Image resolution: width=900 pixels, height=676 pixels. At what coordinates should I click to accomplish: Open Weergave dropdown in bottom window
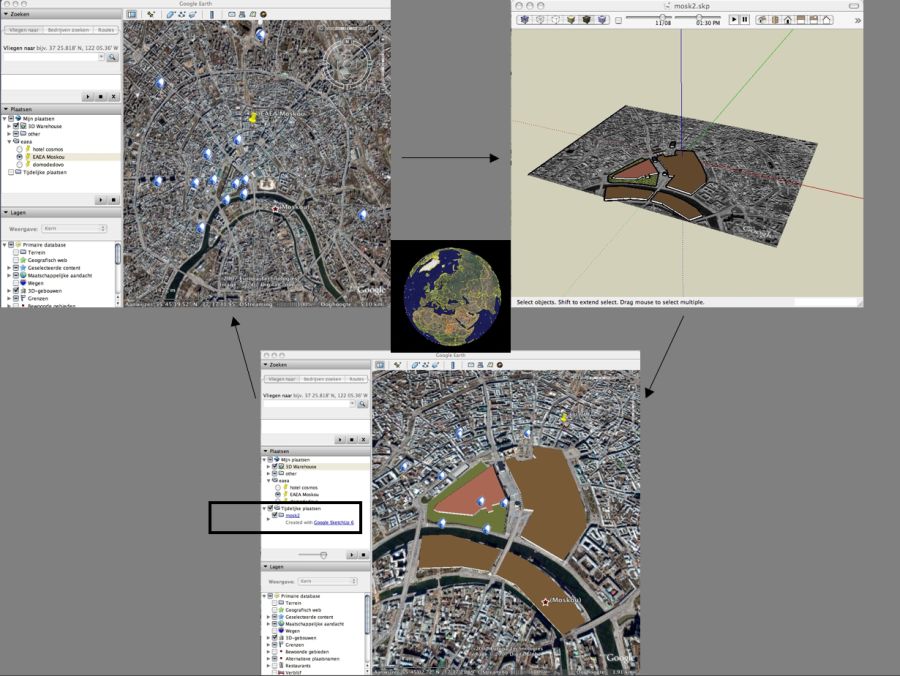tap(328, 581)
